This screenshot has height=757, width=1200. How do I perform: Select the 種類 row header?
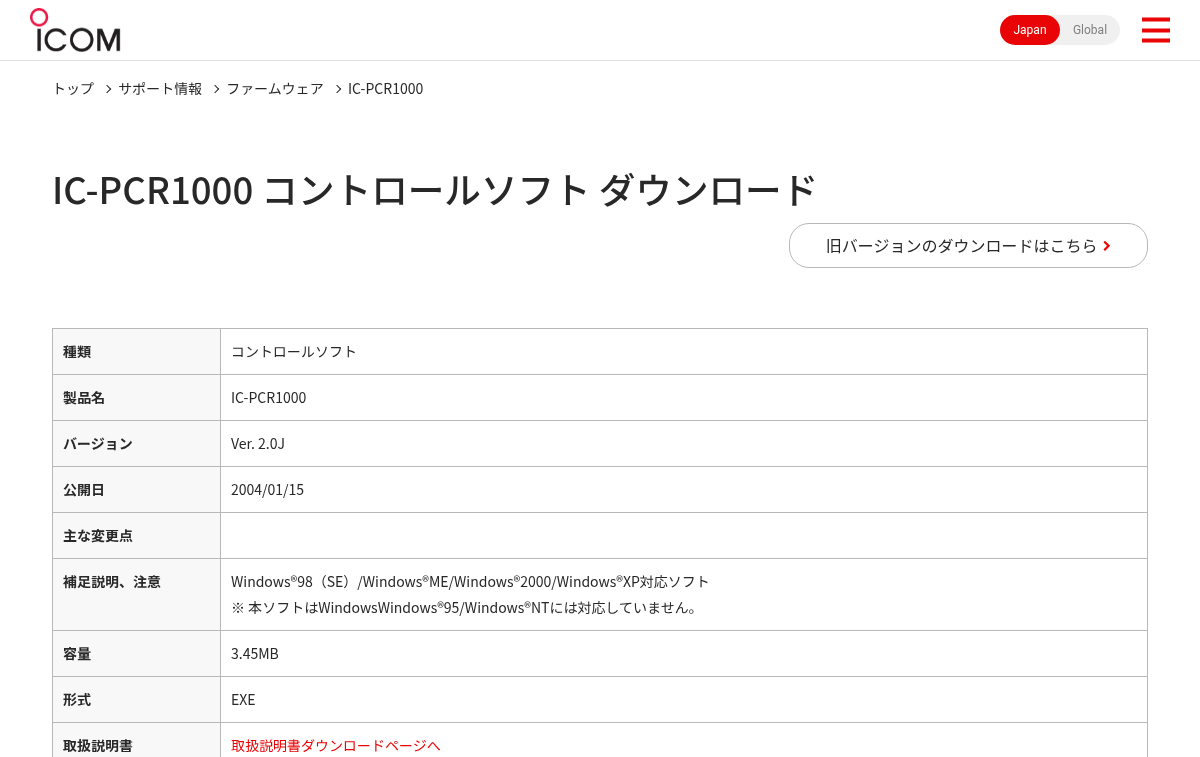click(136, 351)
